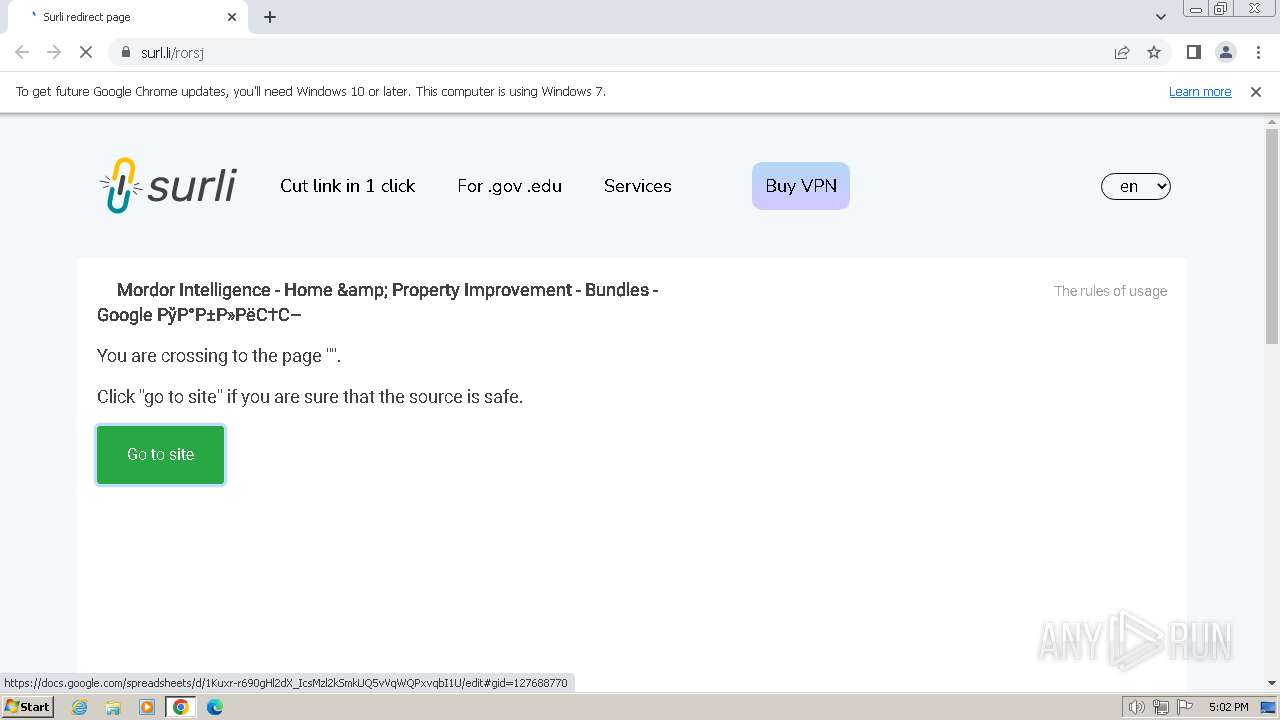Click the 5:02 PM clock
This screenshot has height=720, width=1280.
[x=1228, y=707]
